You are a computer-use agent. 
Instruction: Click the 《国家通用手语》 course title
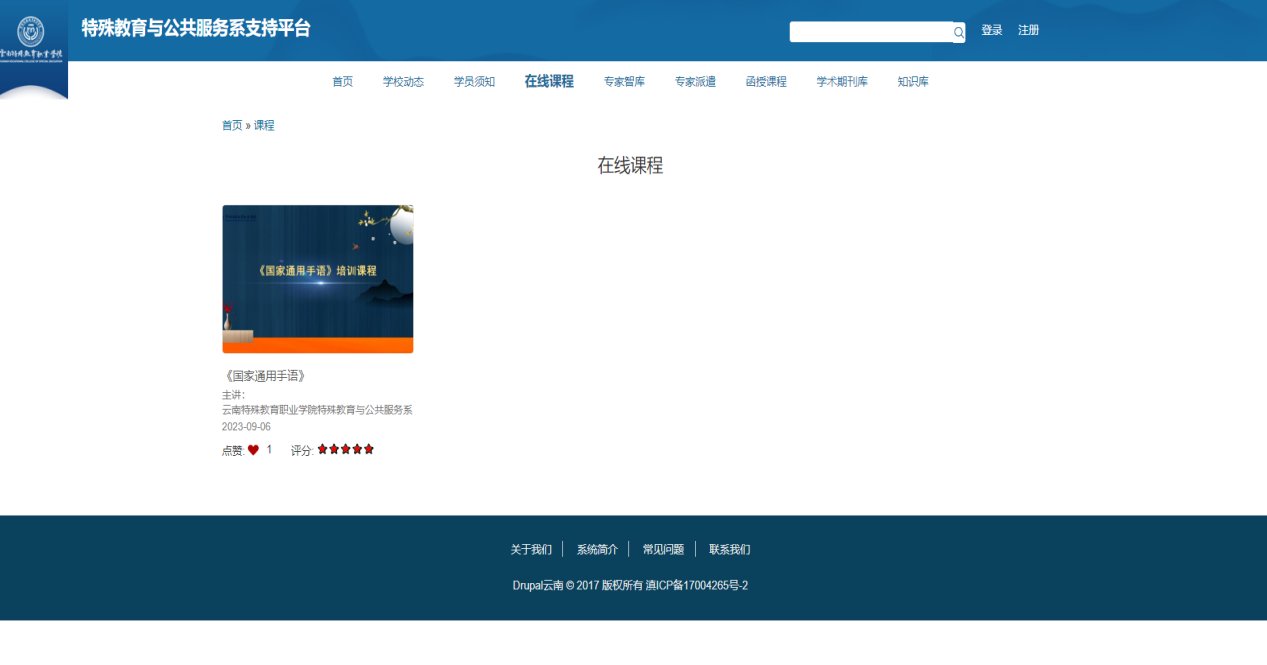(x=263, y=376)
